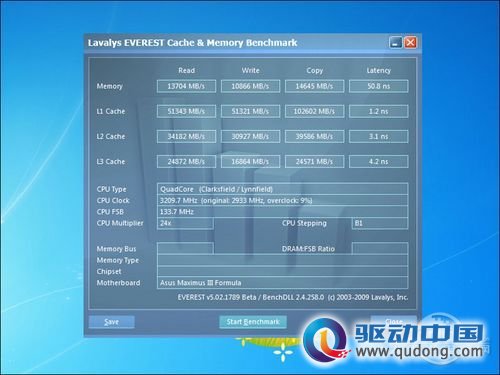This screenshot has width=500, height=375.
Task: Select L2 Cache copy value 39586 MB/s
Action: click(314, 136)
